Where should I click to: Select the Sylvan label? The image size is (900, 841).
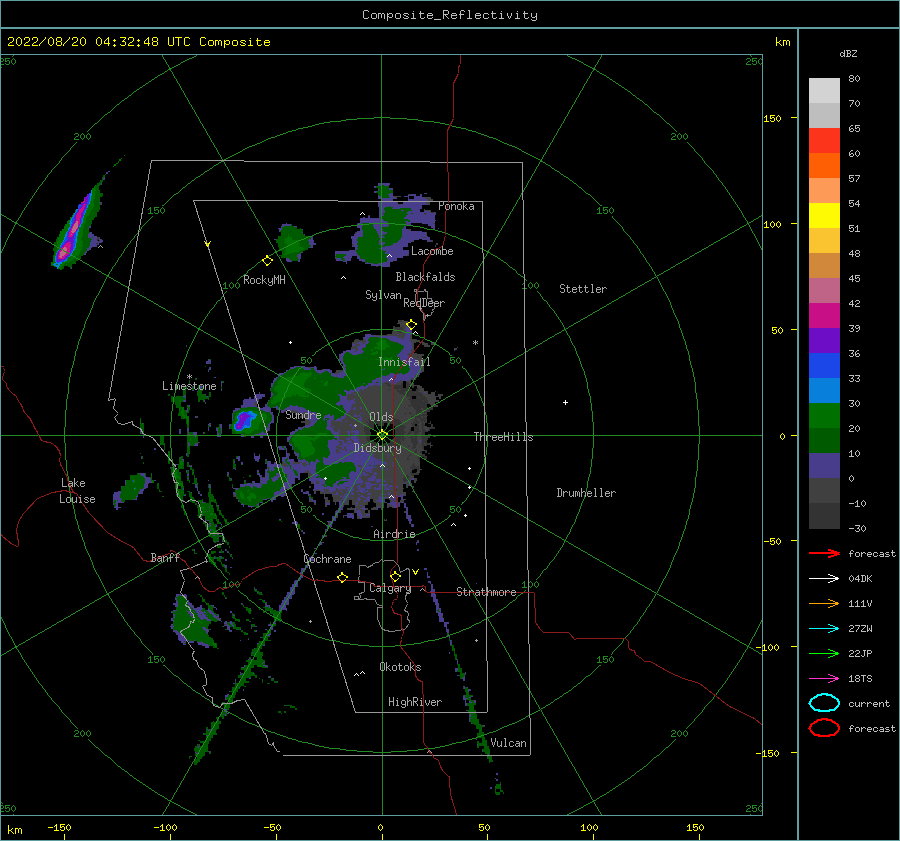click(383, 295)
